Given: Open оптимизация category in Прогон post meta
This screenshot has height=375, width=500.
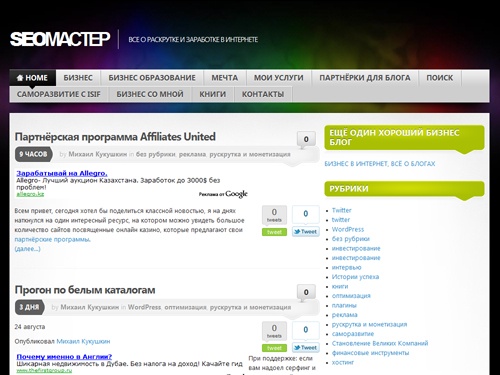Looking at the screenshot, I should pos(185,307).
